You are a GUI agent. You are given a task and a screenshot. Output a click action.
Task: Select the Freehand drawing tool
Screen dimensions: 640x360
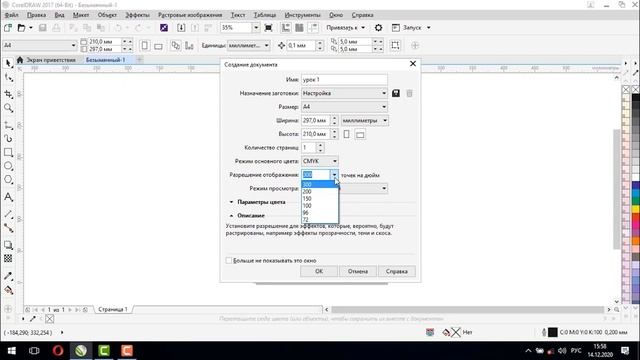click(8, 125)
